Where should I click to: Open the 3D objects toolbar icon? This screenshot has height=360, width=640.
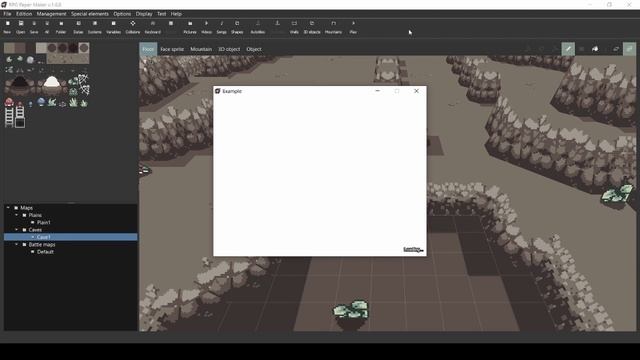tap(312, 27)
